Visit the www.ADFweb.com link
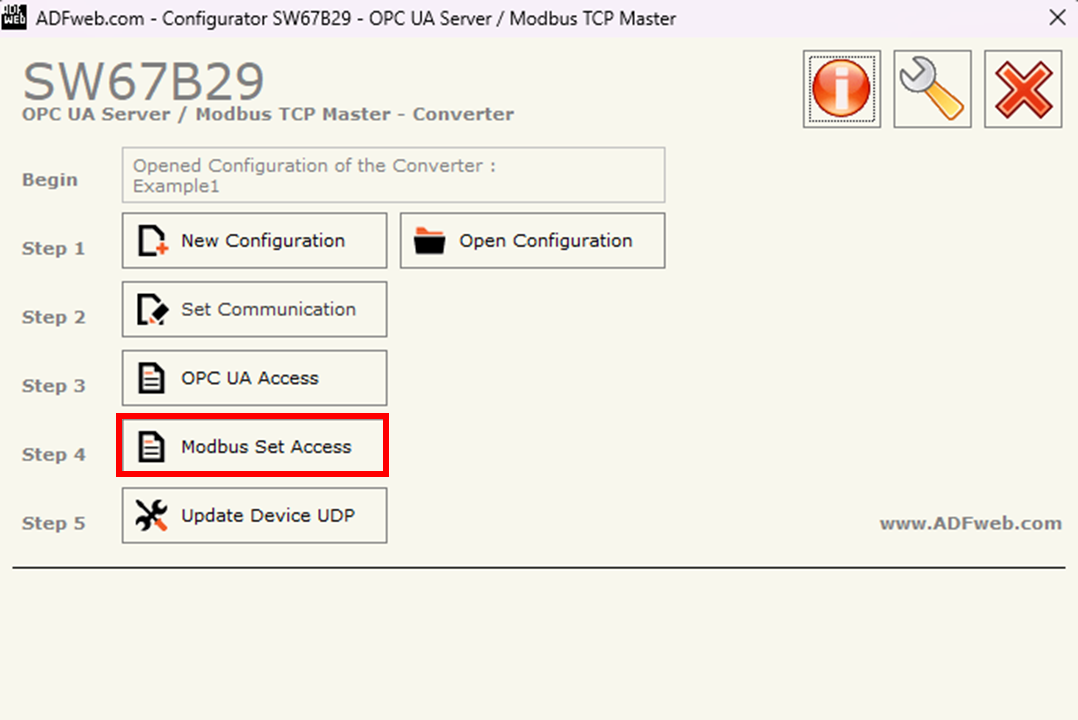Image resolution: width=1078 pixels, height=720 pixels. (971, 522)
